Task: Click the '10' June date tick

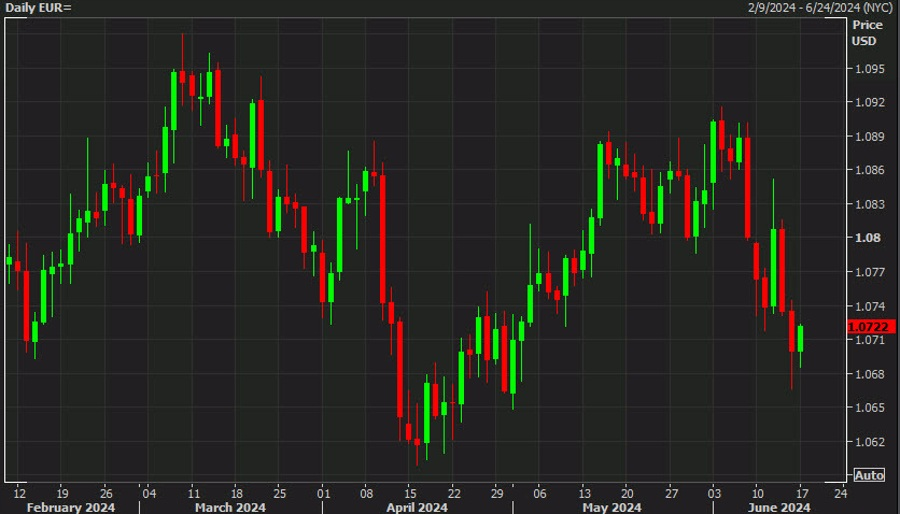Action: coord(758,493)
